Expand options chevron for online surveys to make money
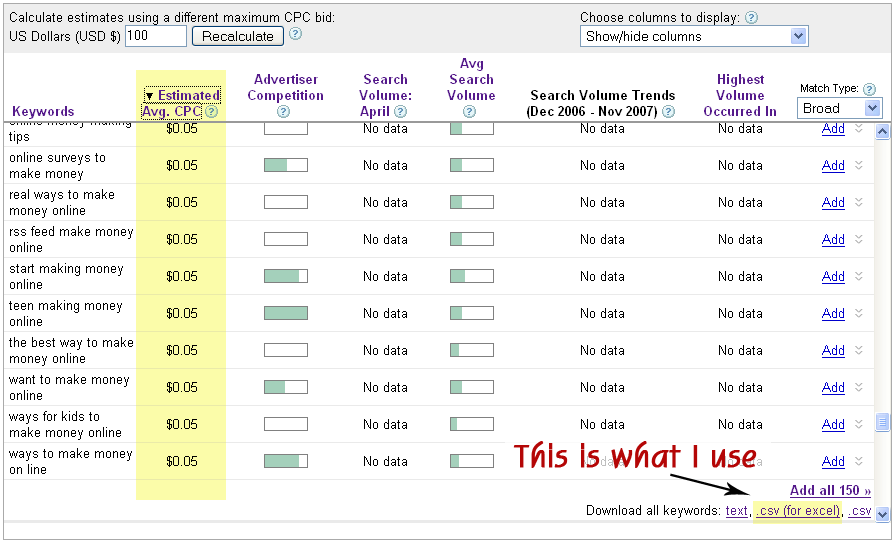The width and height of the screenshot is (894, 542). point(859,165)
